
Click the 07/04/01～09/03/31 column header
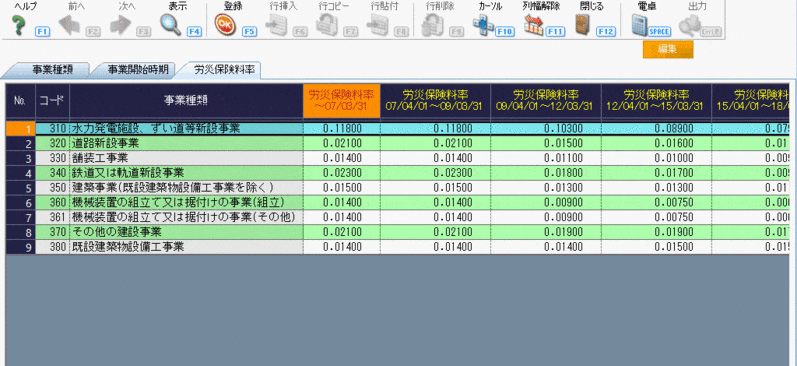point(435,101)
